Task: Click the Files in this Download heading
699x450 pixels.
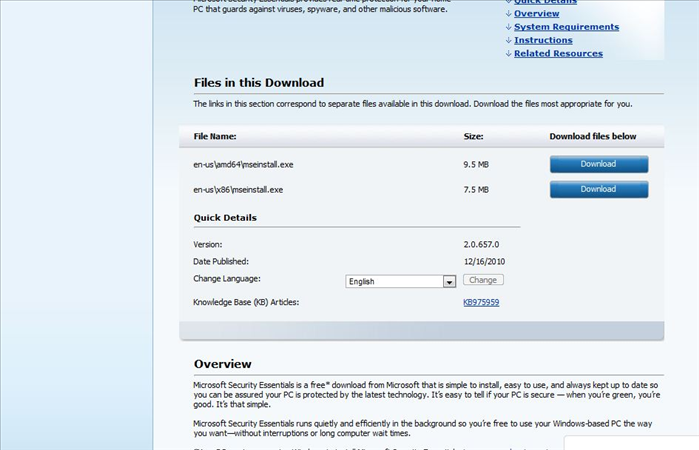Action: point(259,83)
